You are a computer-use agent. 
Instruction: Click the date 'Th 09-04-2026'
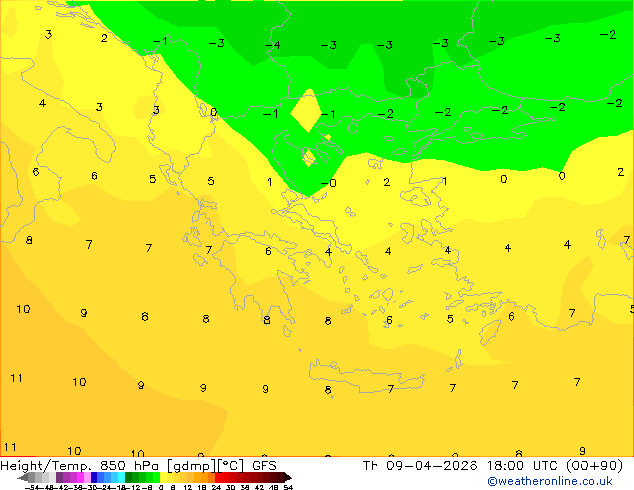(x=420, y=466)
